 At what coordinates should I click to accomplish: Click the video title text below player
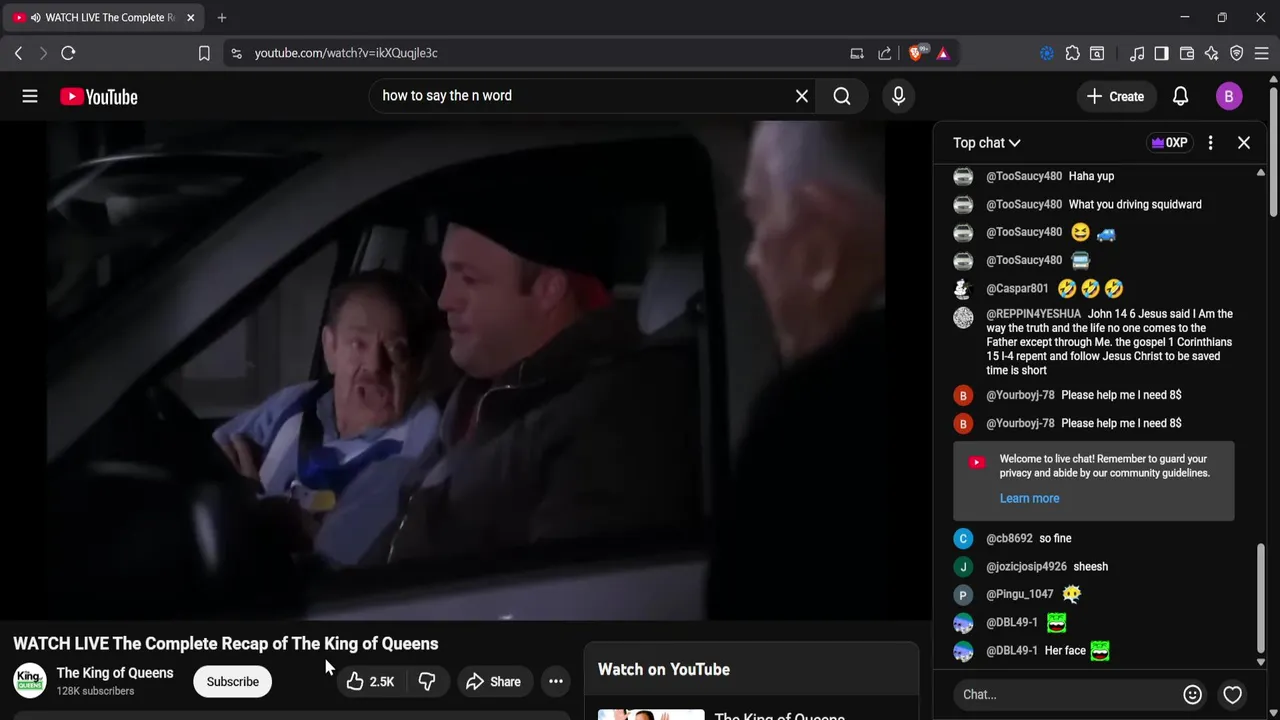[x=226, y=644]
